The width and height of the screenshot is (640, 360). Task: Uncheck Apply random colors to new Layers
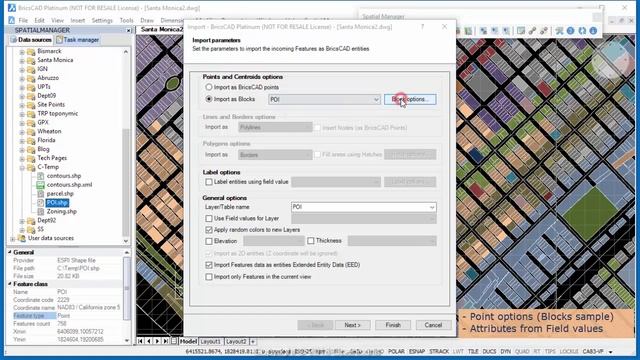(x=209, y=230)
